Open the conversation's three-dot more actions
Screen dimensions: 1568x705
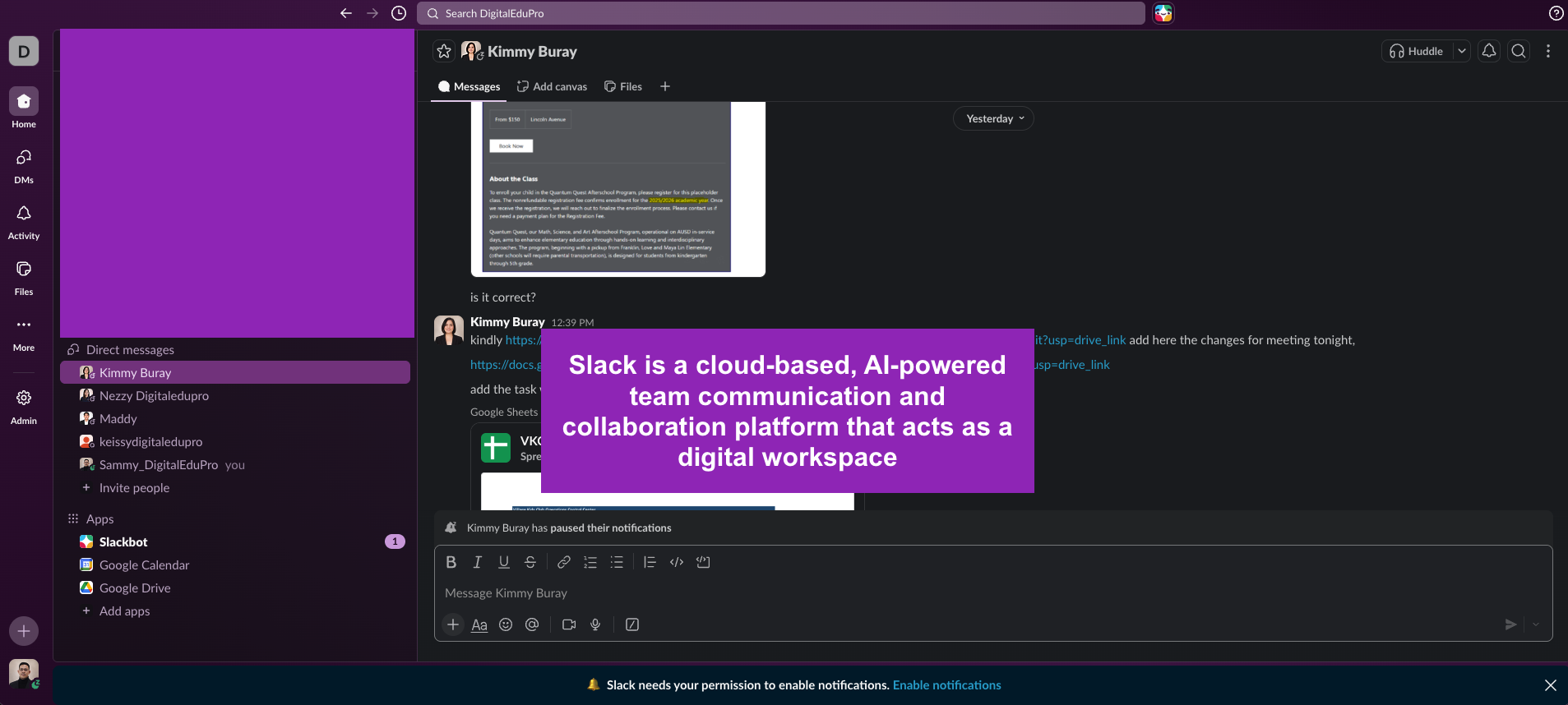[x=1548, y=51]
